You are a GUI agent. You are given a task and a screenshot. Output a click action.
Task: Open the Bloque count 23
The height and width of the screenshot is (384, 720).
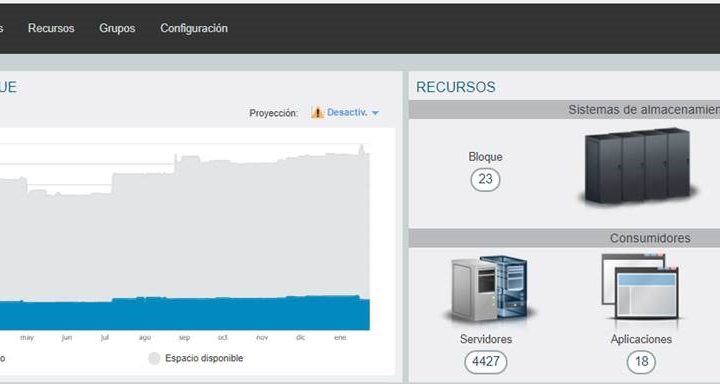pyautogui.click(x=485, y=179)
